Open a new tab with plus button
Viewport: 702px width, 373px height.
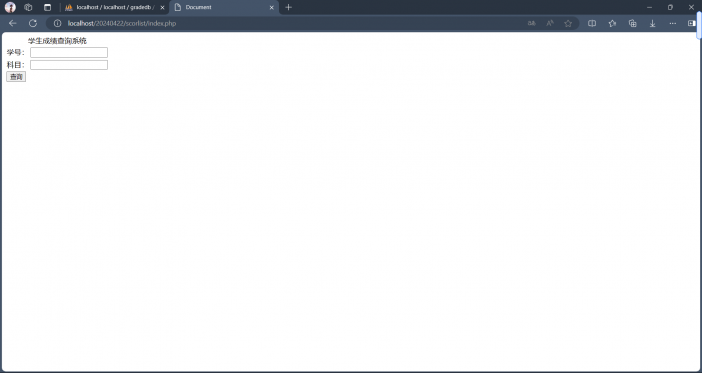[x=288, y=7]
